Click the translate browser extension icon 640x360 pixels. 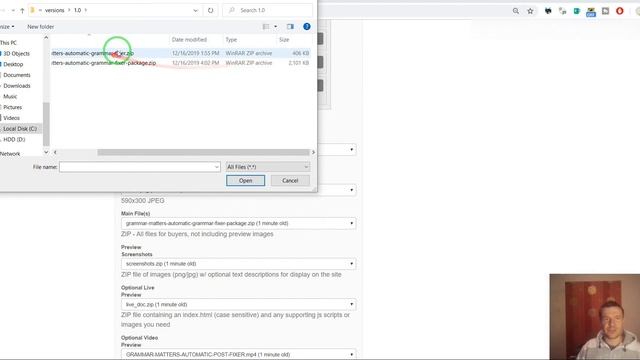[x=562, y=11]
